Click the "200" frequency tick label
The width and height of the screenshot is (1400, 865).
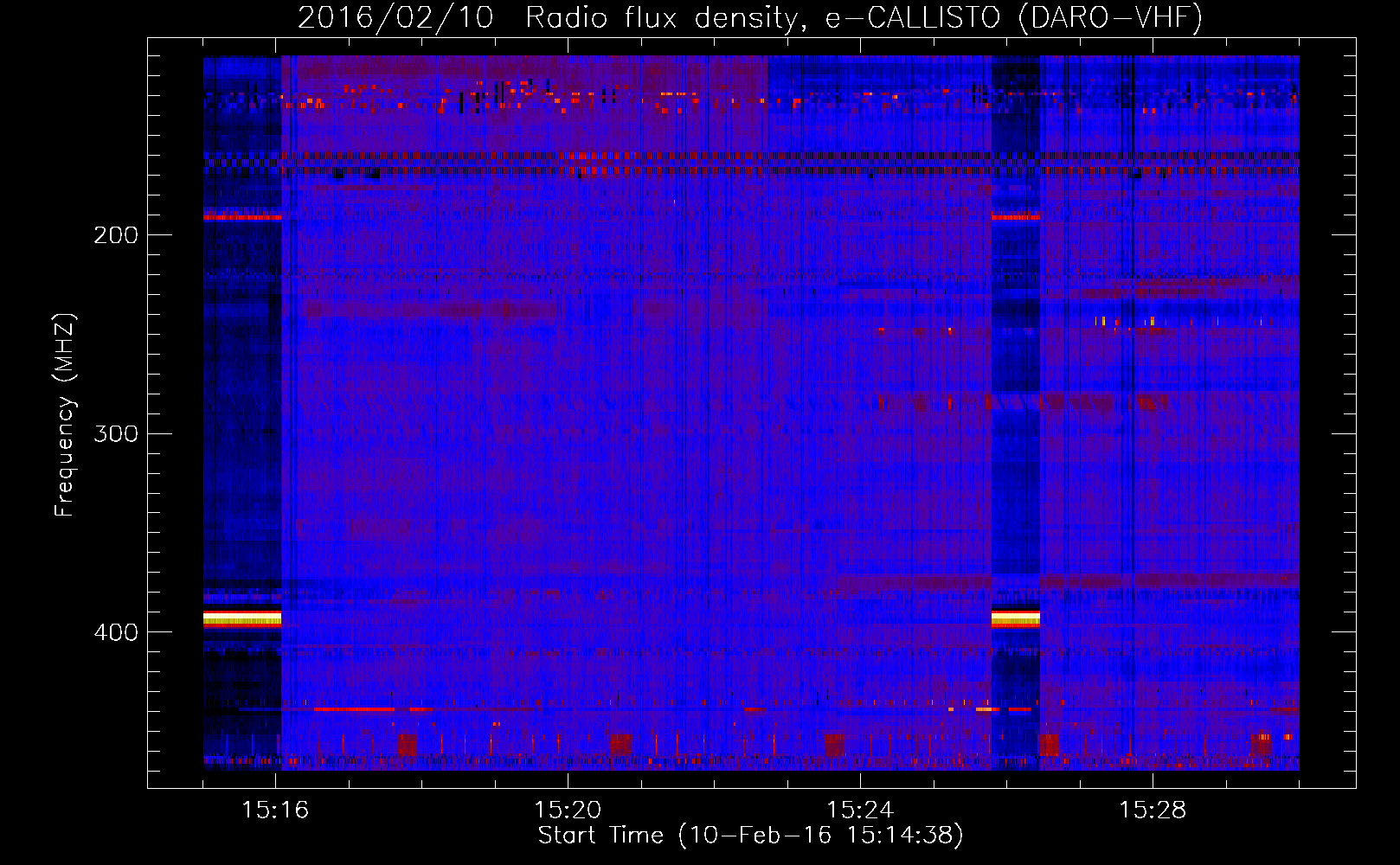coord(116,235)
